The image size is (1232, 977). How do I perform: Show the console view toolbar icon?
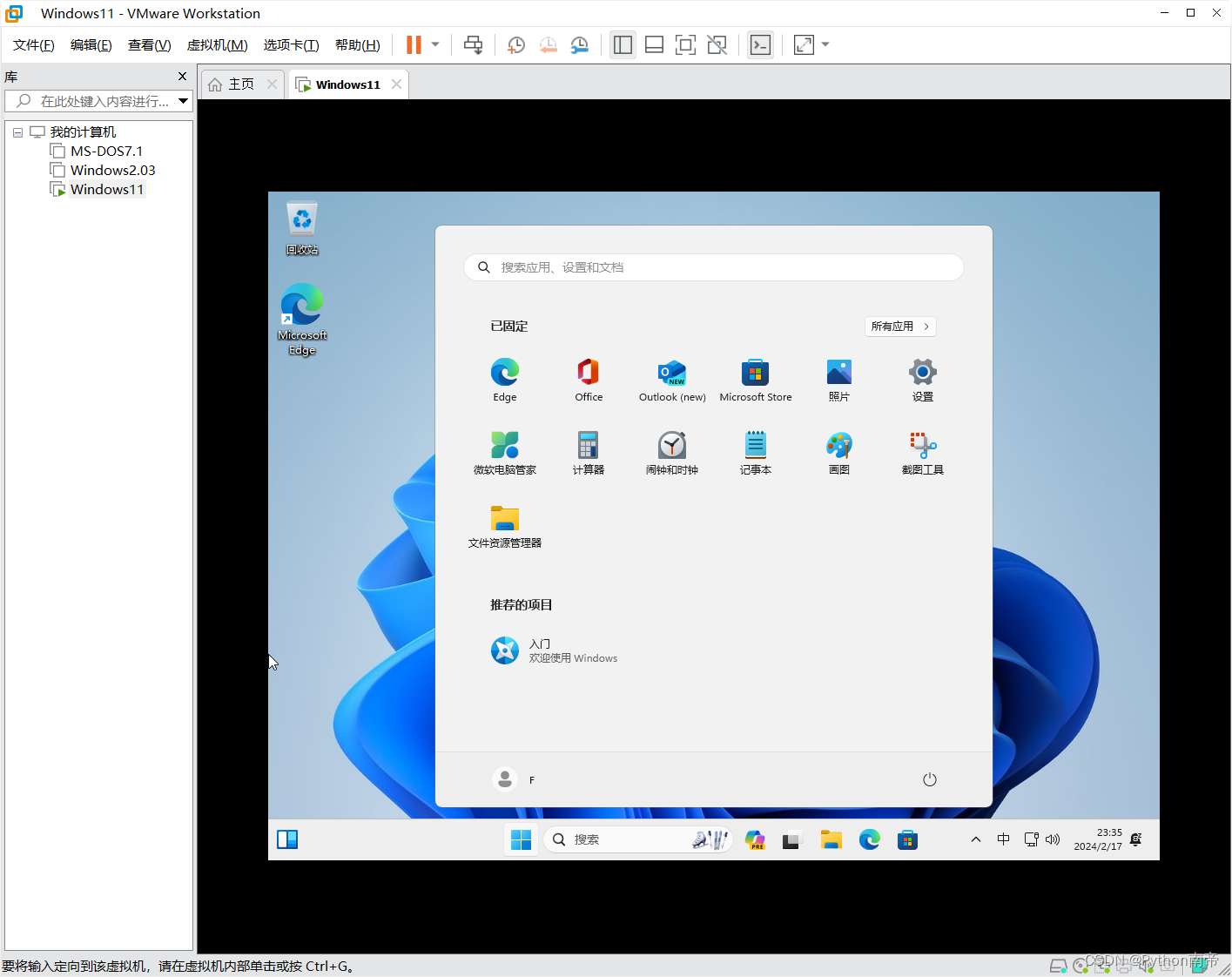tap(760, 45)
